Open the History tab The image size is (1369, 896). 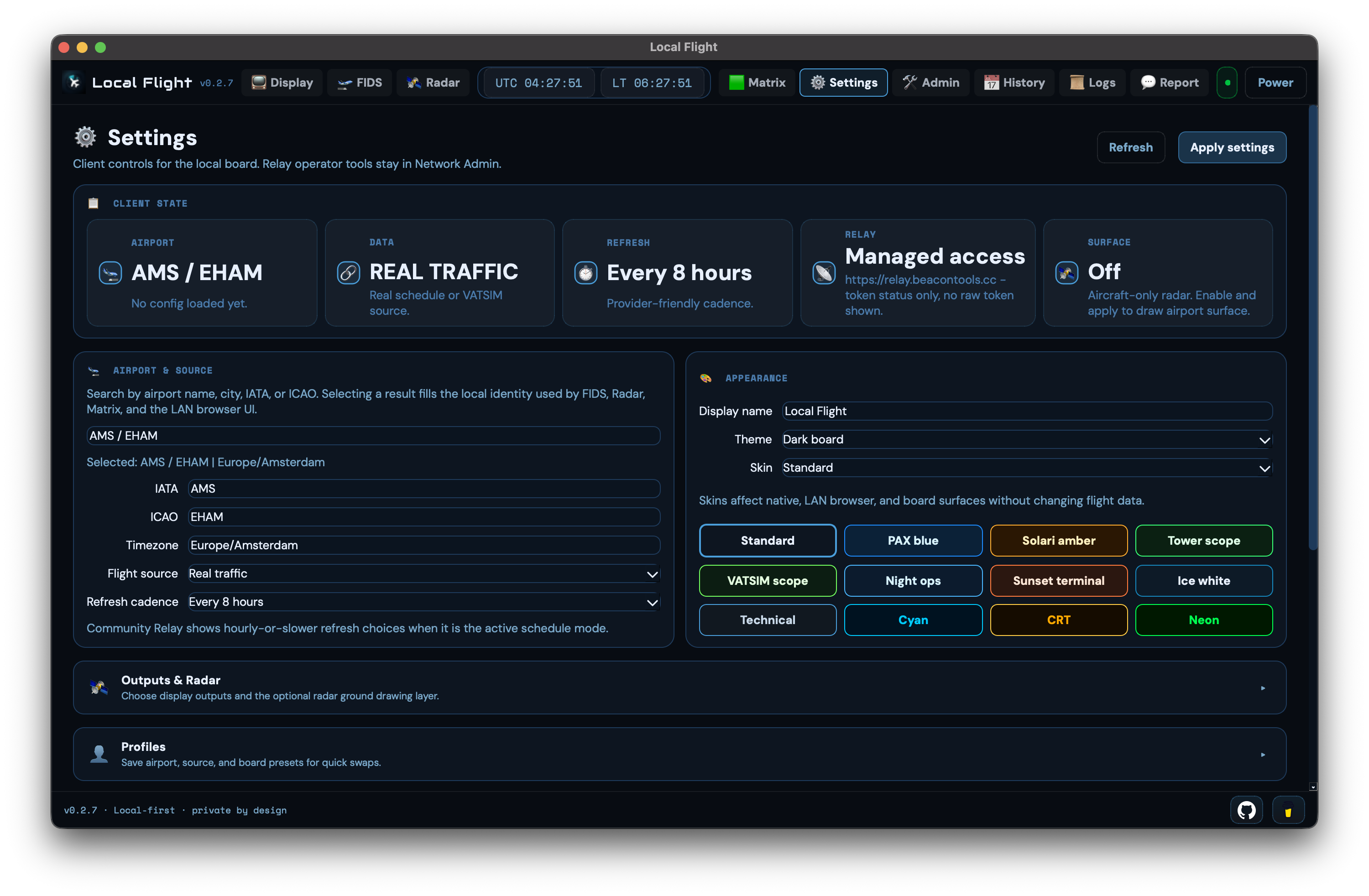point(1014,83)
